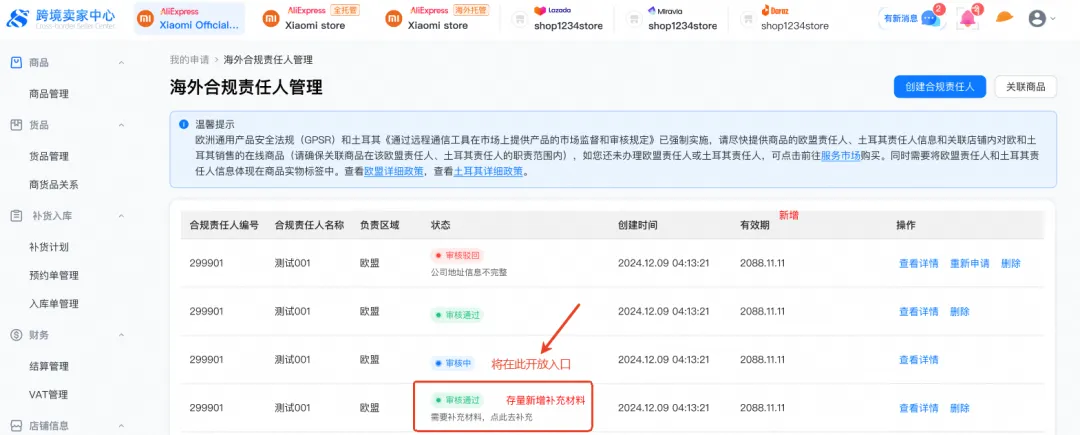Open the account dropdown arrow beside avatar
Image resolution: width=1080 pixels, height=435 pixels.
coord(1052,19)
